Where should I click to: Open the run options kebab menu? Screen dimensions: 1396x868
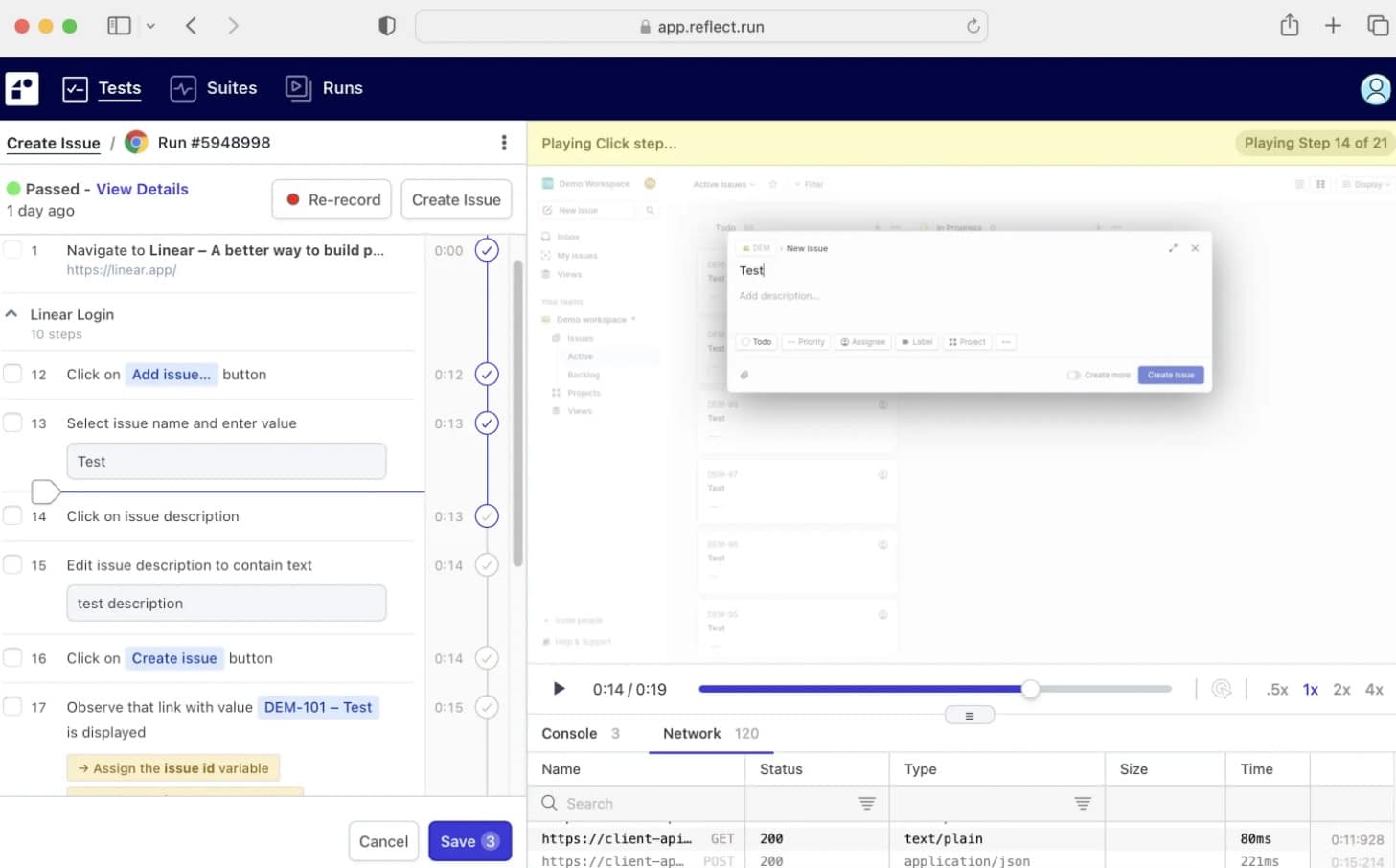504,143
